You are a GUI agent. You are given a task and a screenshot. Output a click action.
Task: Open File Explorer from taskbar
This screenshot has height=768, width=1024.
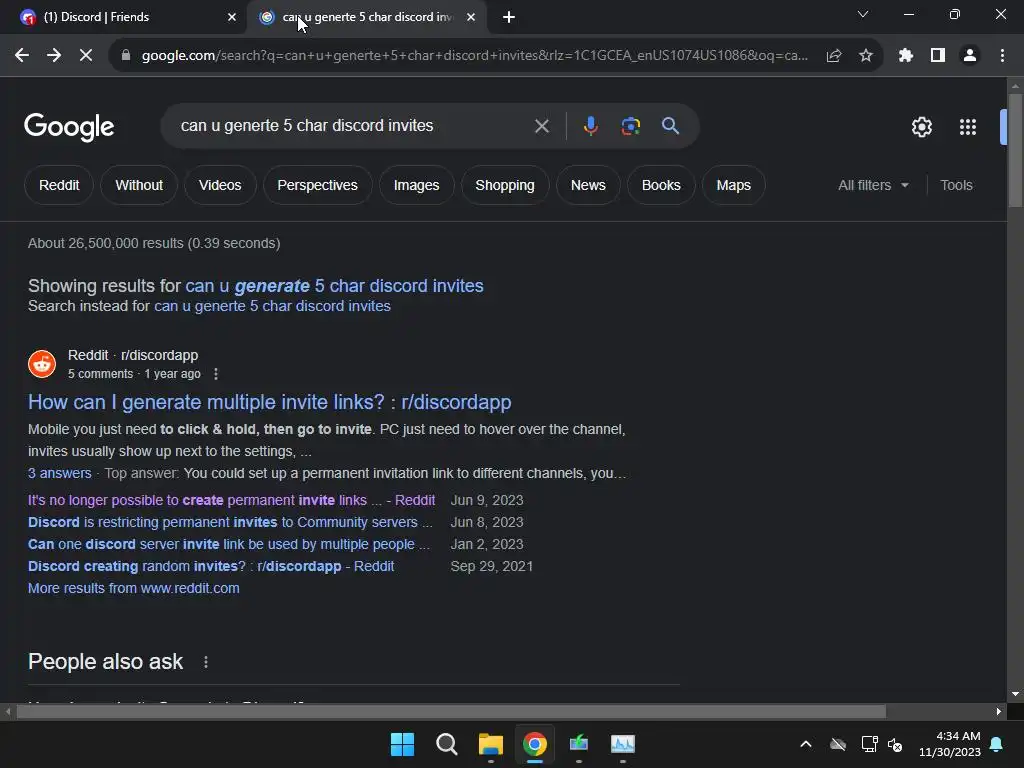[490, 744]
